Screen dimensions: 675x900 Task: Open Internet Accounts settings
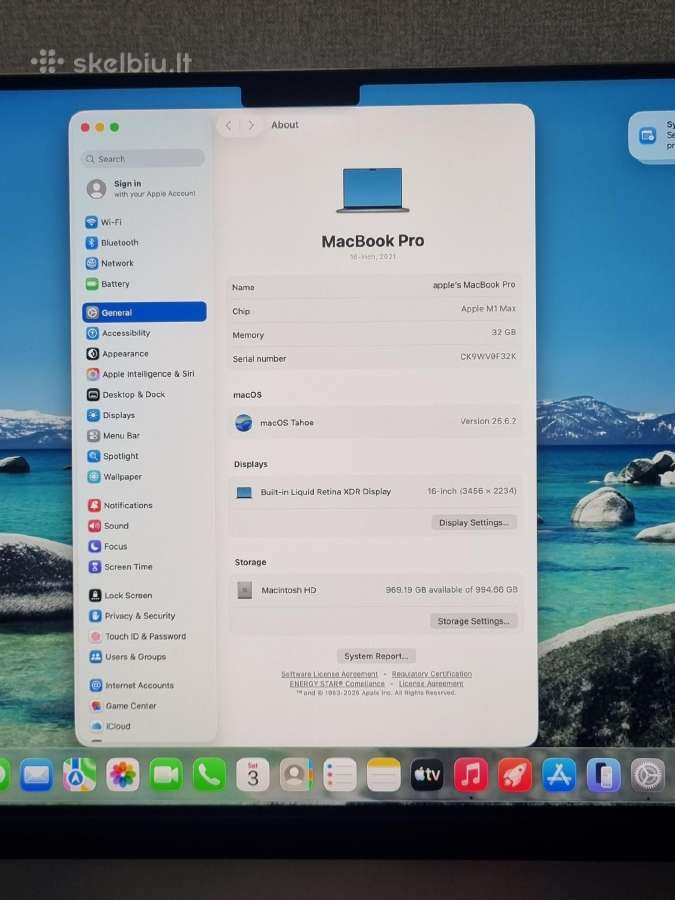[x=132, y=685]
